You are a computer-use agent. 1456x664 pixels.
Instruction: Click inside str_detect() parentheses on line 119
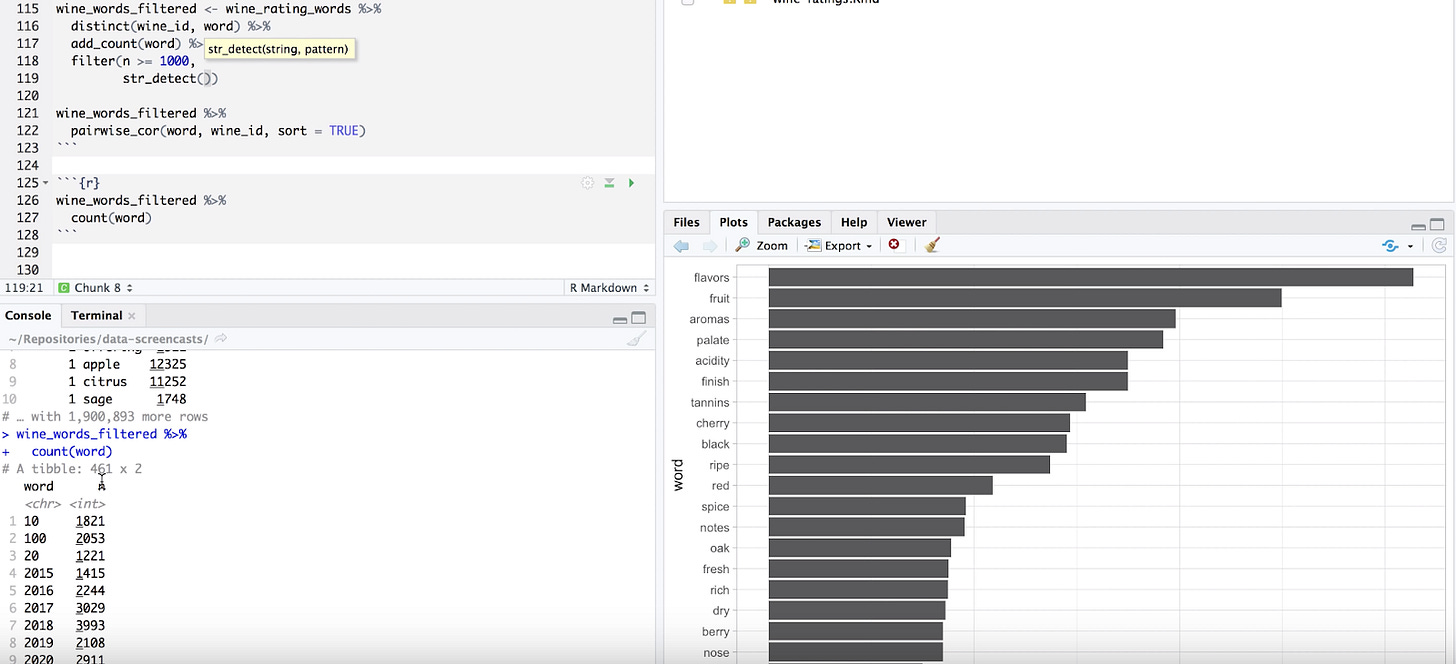(205, 78)
